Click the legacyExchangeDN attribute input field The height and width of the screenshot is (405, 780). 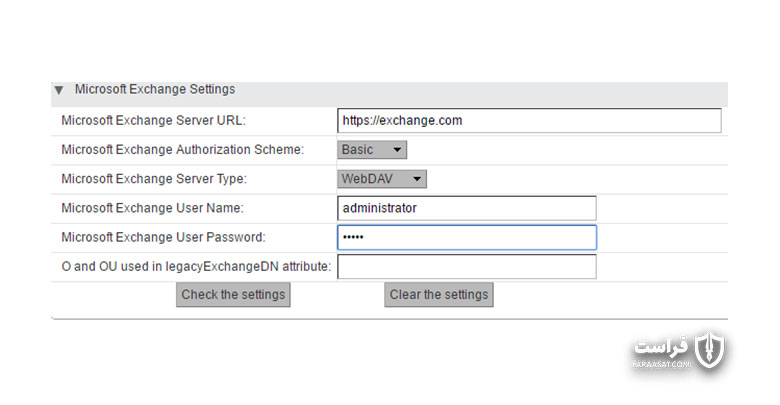point(467,267)
